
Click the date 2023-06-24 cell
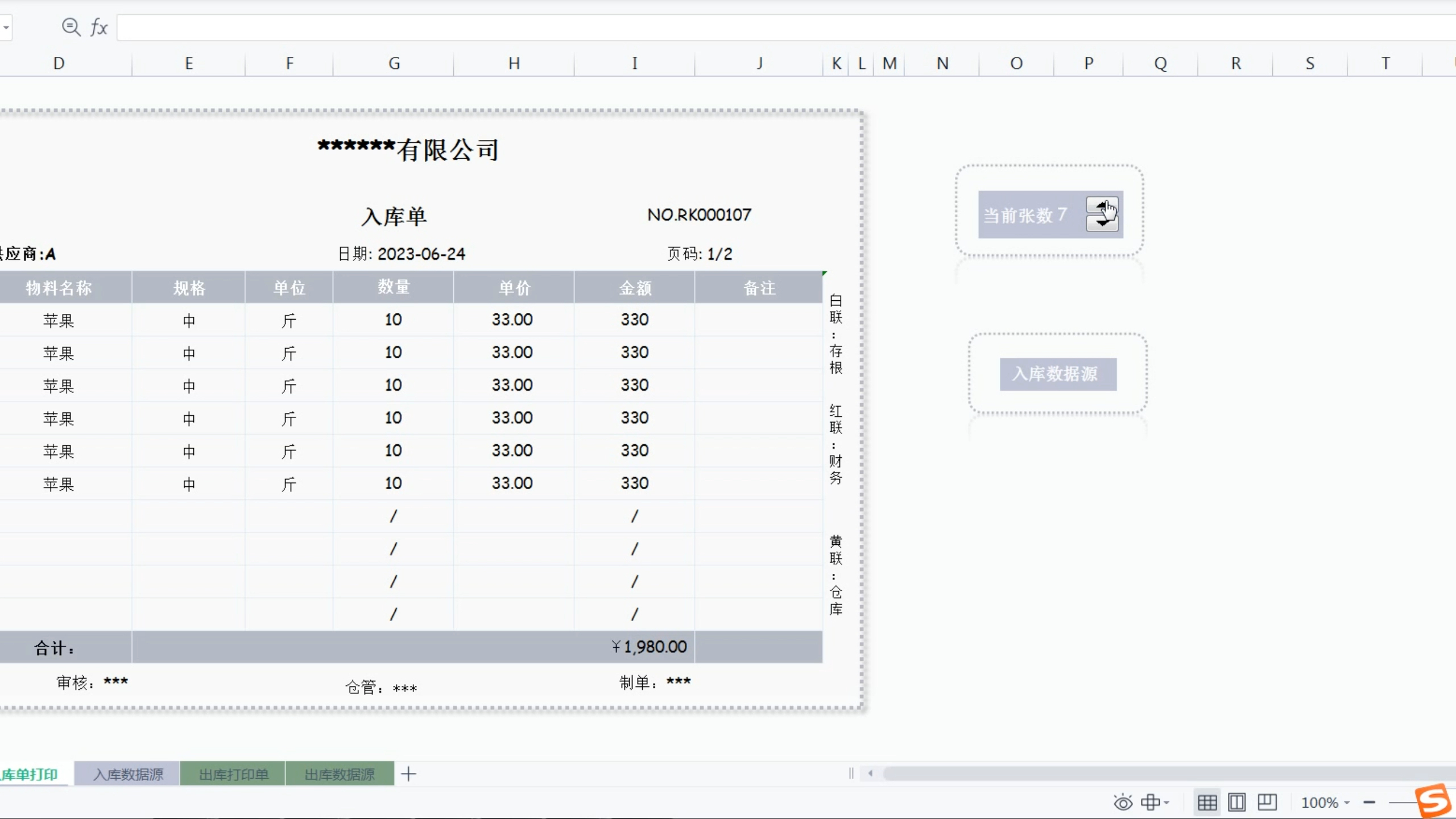(421, 254)
